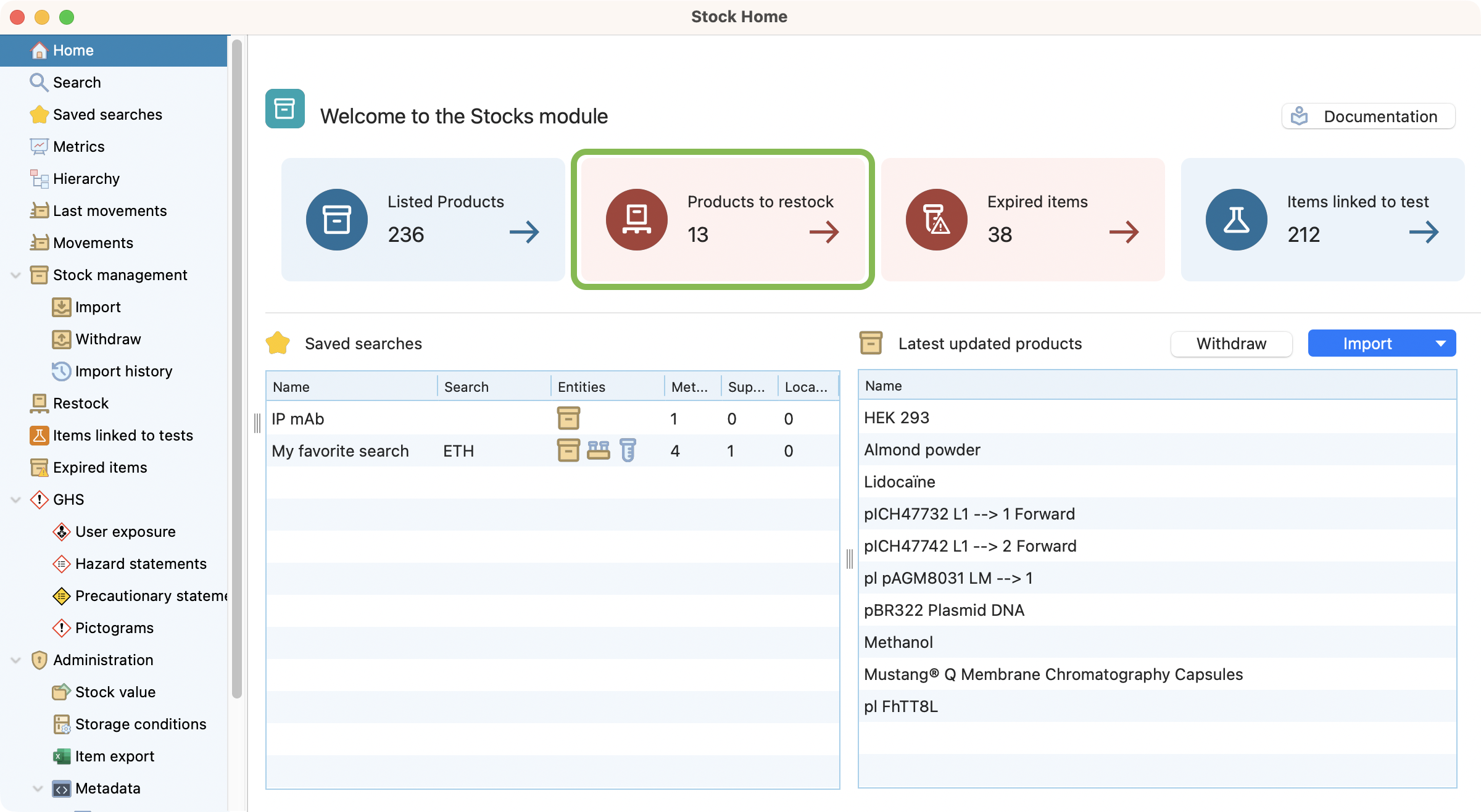Click the sidebar vertical scrollbar
Image resolution: width=1481 pixels, height=812 pixels.
pos(236,370)
